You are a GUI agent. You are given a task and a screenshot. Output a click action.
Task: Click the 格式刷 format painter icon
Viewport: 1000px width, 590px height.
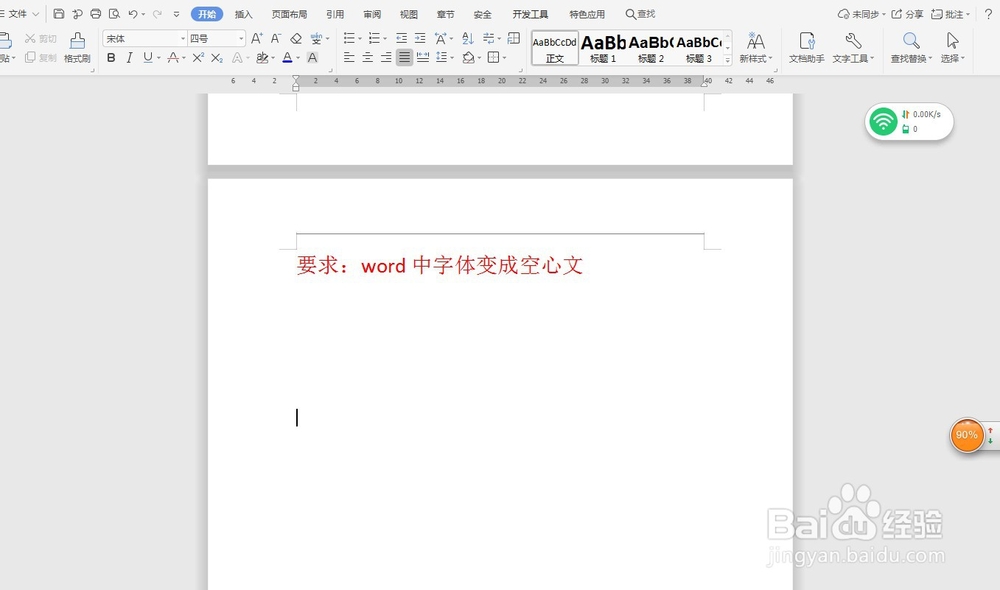pyautogui.click(x=77, y=50)
